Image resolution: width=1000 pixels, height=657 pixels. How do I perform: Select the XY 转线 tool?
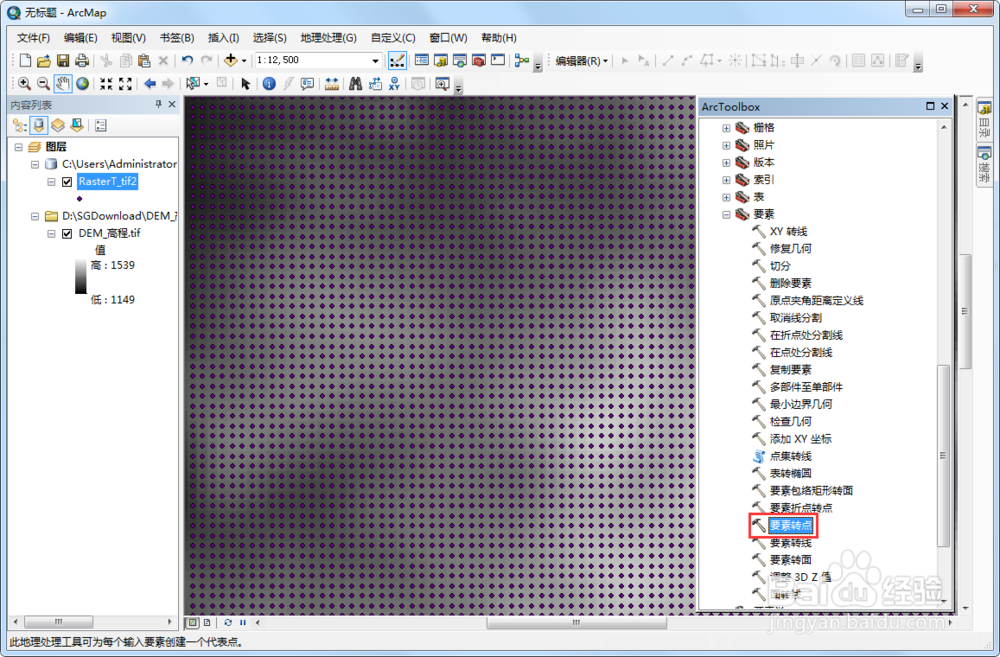point(788,231)
